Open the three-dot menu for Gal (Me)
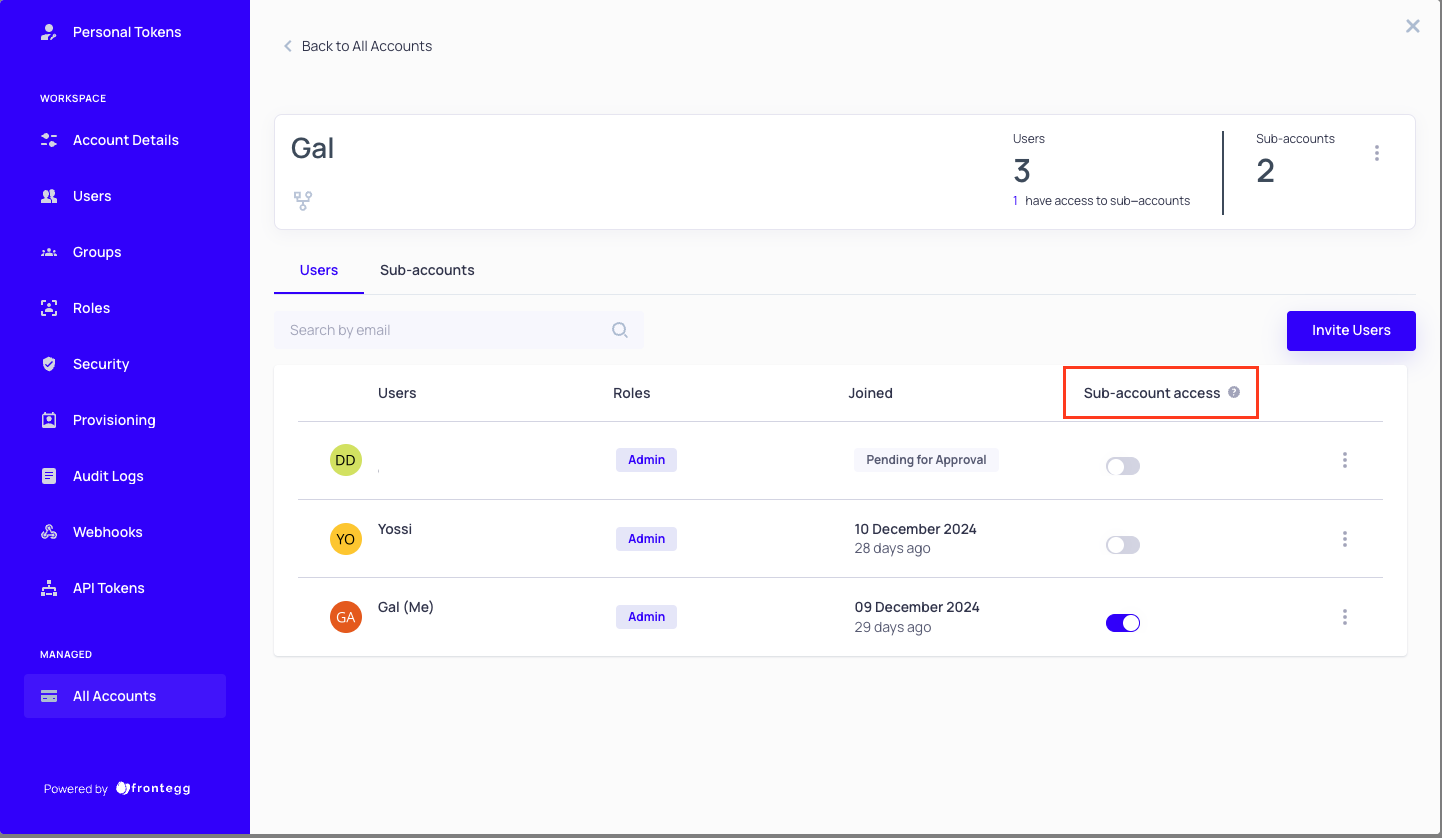The height and width of the screenshot is (838, 1442). 1344,617
